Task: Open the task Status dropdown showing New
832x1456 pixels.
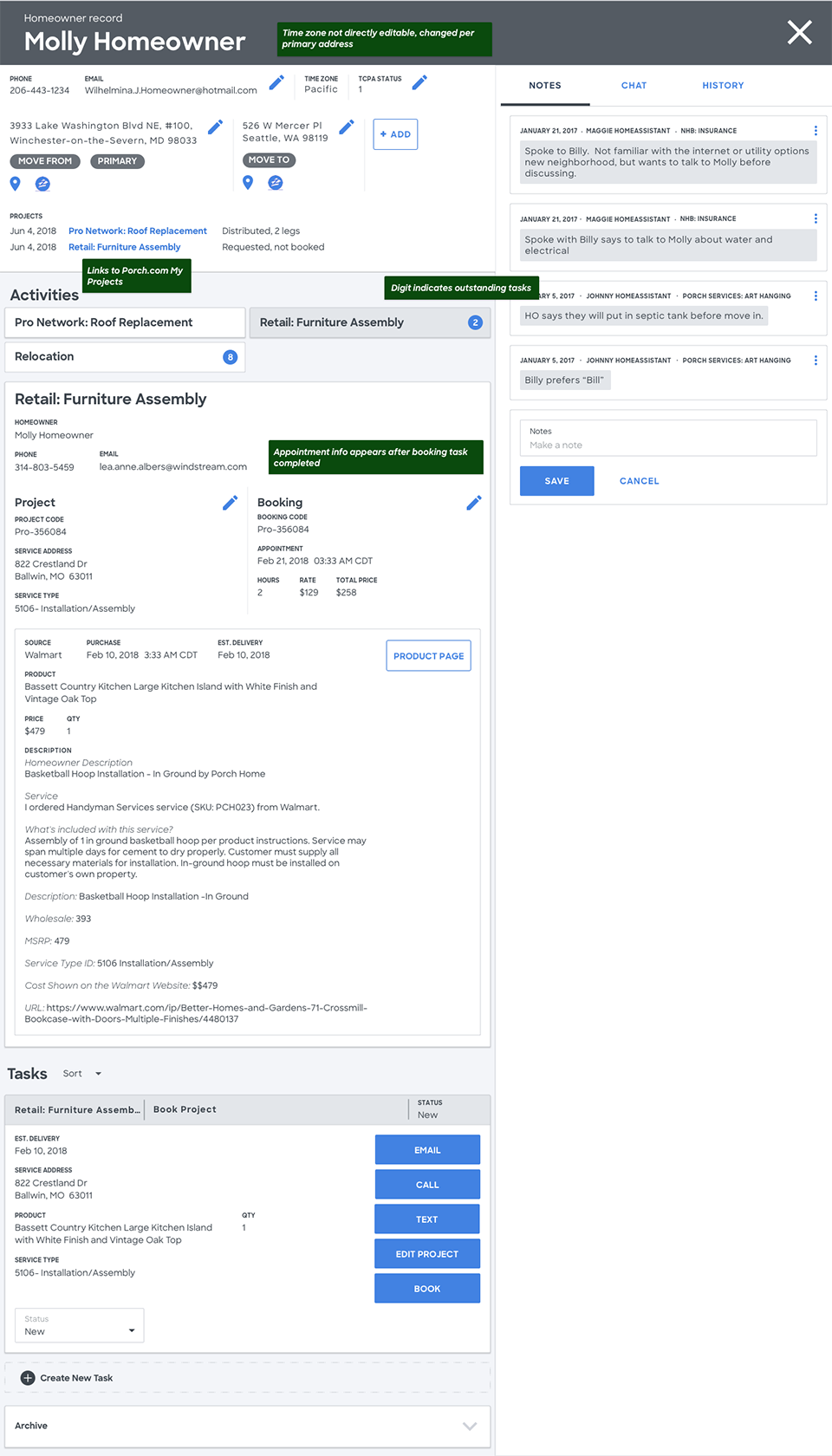Action: (79, 1326)
